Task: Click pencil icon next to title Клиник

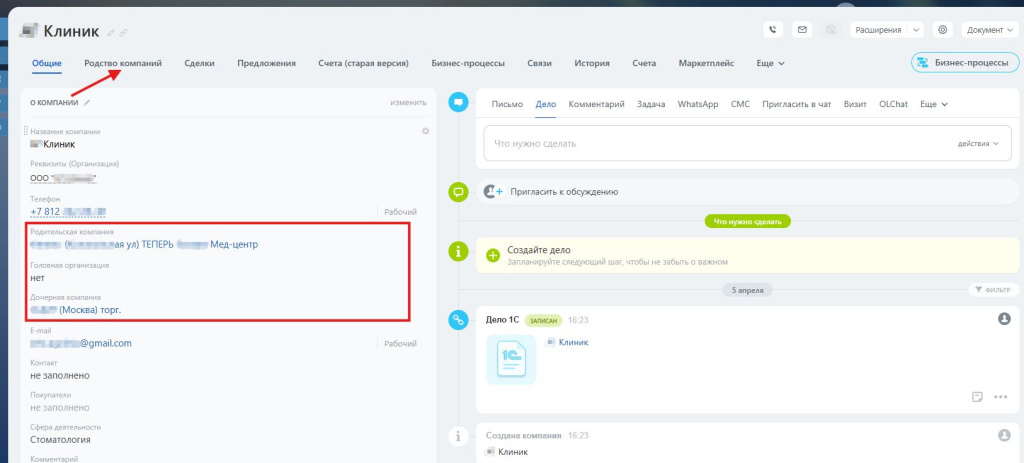Action: [111, 33]
